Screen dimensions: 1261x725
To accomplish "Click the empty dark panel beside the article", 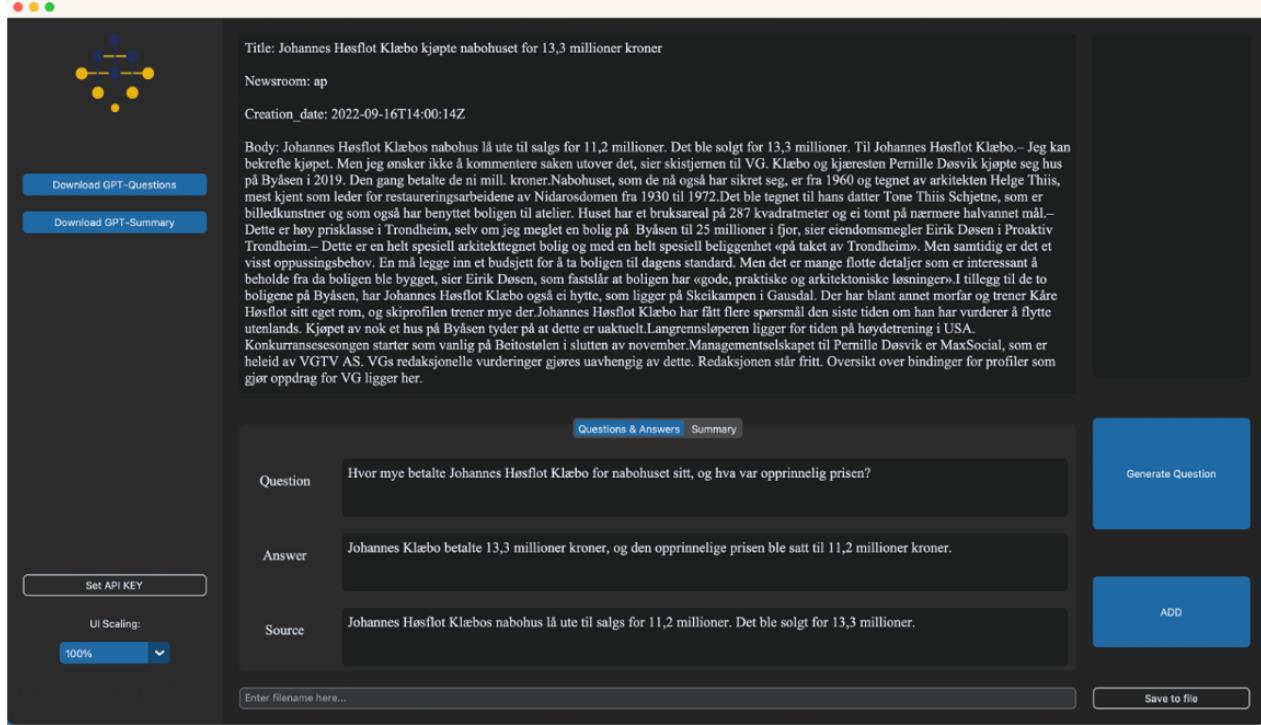I will pos(1170,206).
